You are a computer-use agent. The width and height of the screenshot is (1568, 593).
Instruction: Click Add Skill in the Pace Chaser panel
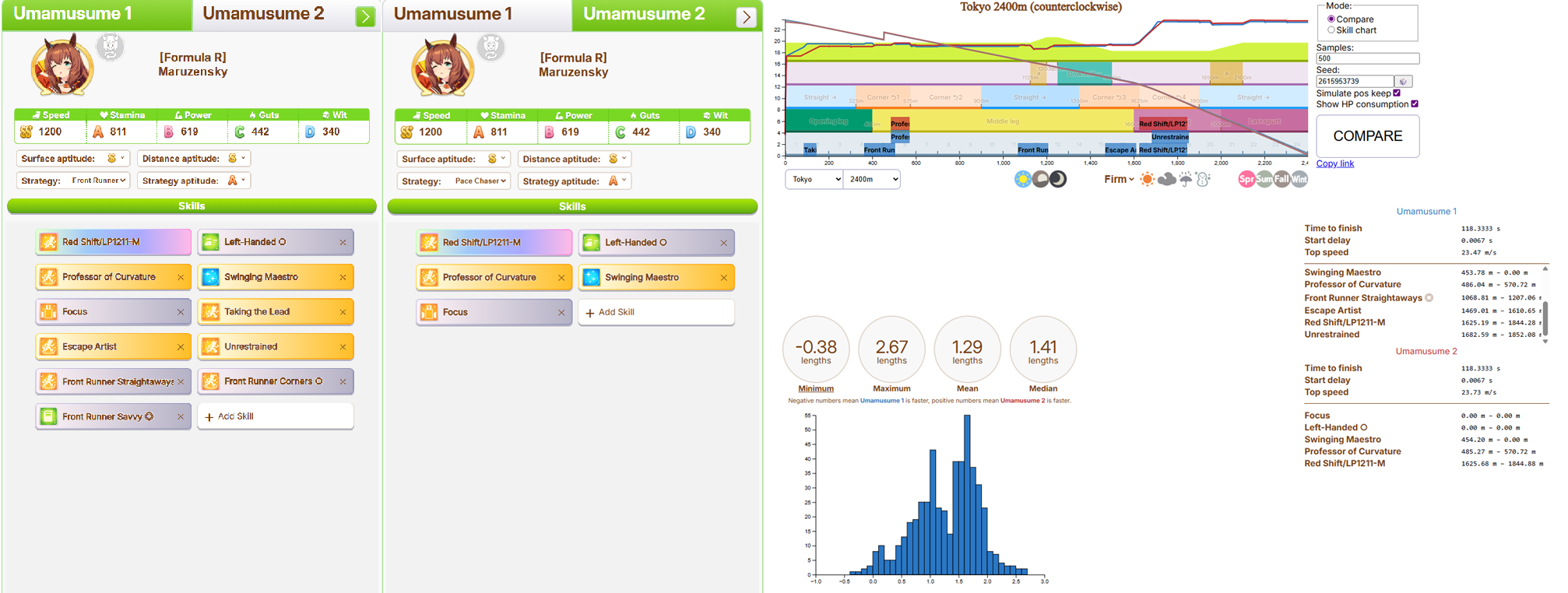(x=656, y=312)
